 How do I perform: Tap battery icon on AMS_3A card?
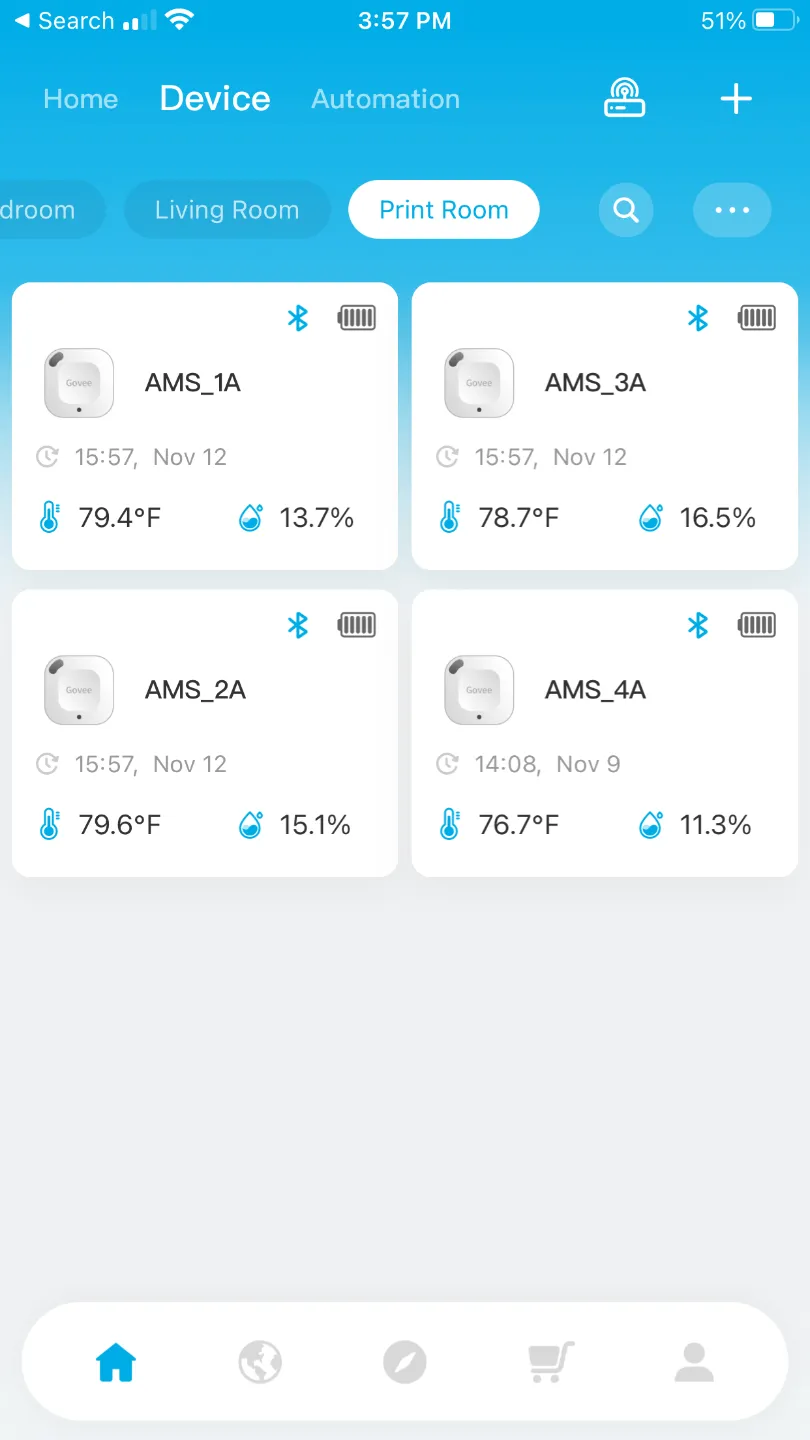coord(757,318)
